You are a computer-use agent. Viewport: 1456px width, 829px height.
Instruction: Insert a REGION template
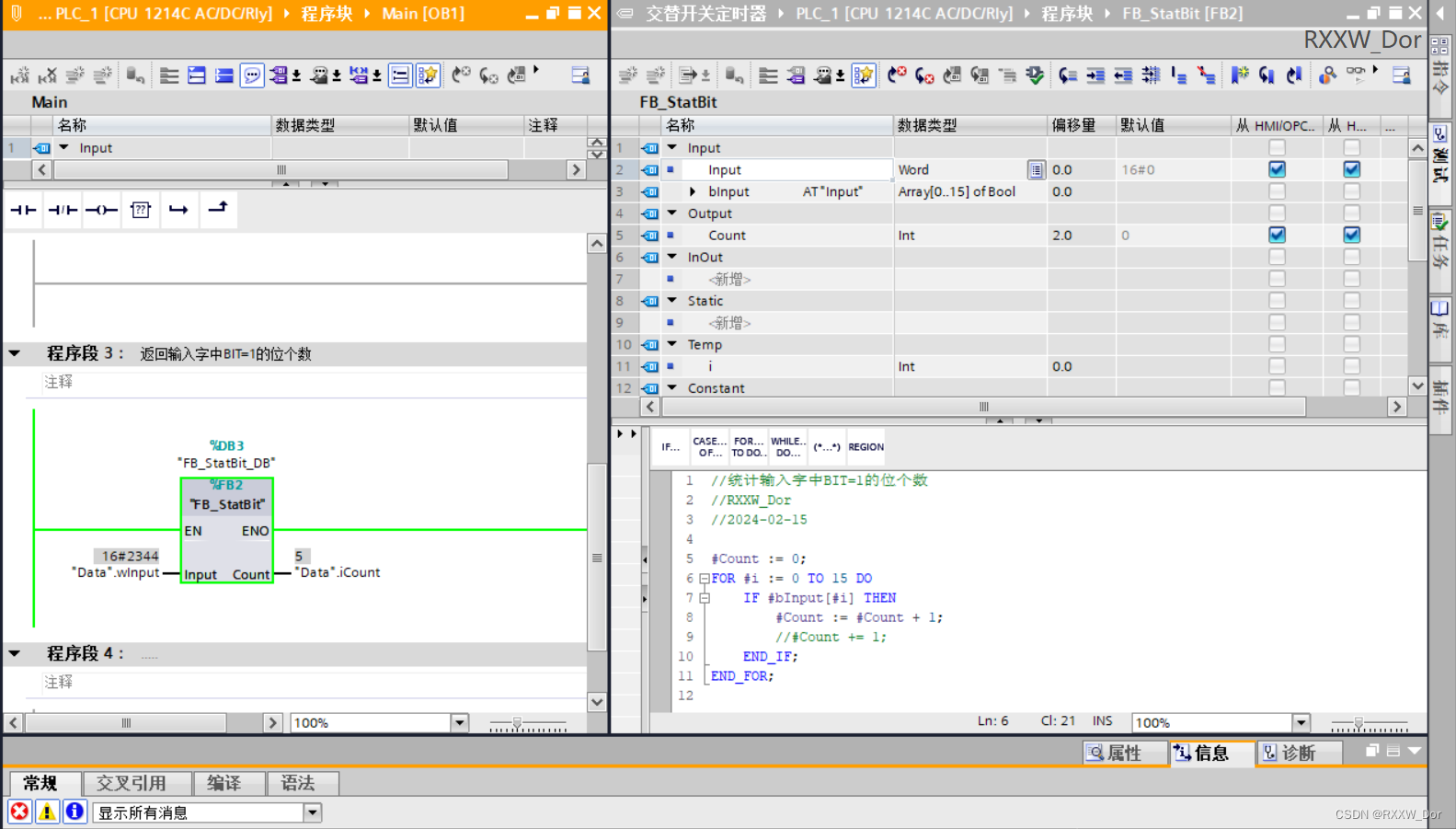coord(866,447)
